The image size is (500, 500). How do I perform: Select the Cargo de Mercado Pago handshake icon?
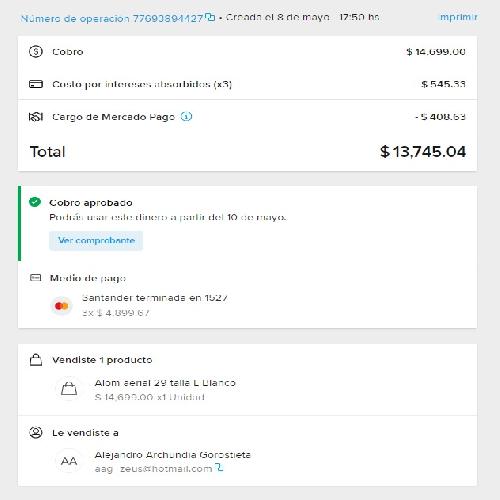coord(36,117)
